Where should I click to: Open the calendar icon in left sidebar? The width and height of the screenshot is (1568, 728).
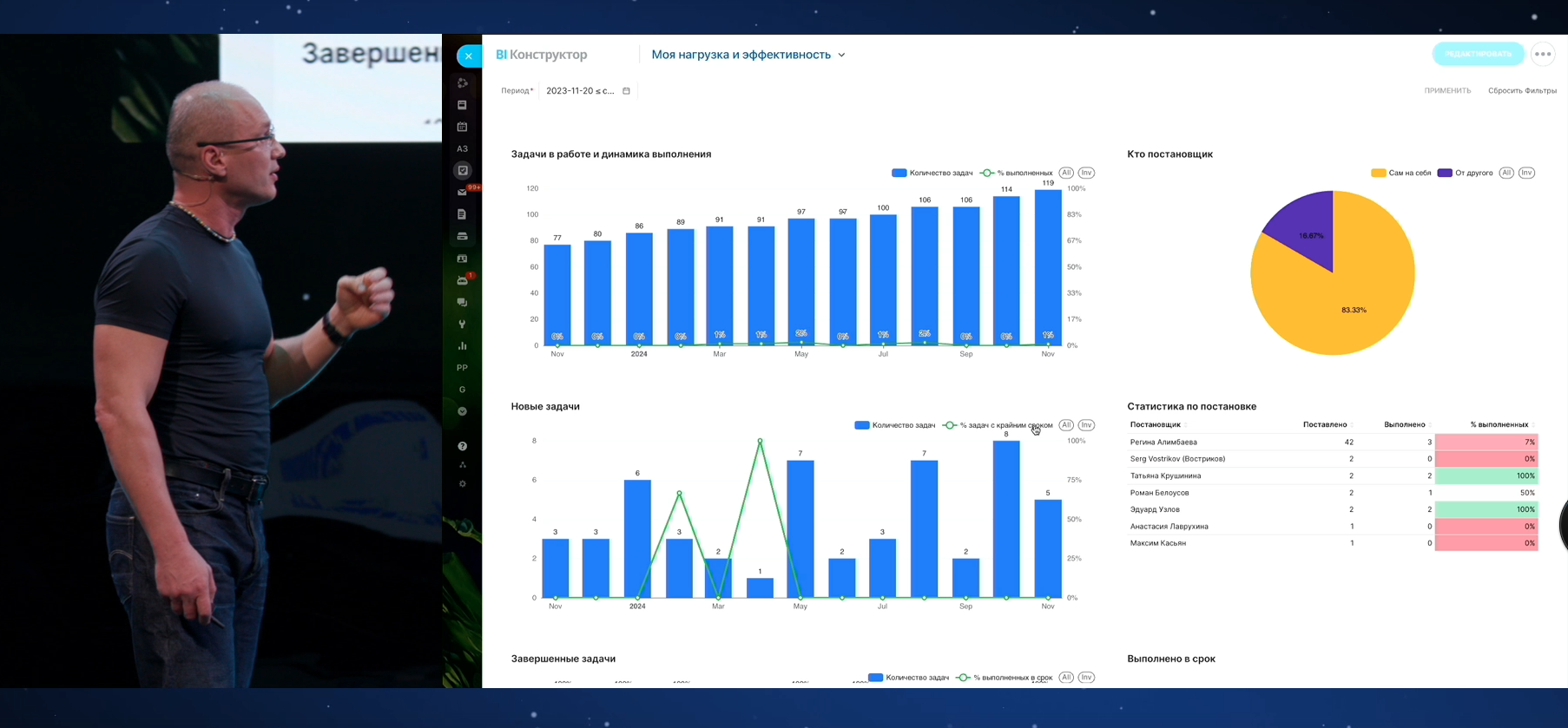click(463, 127)
